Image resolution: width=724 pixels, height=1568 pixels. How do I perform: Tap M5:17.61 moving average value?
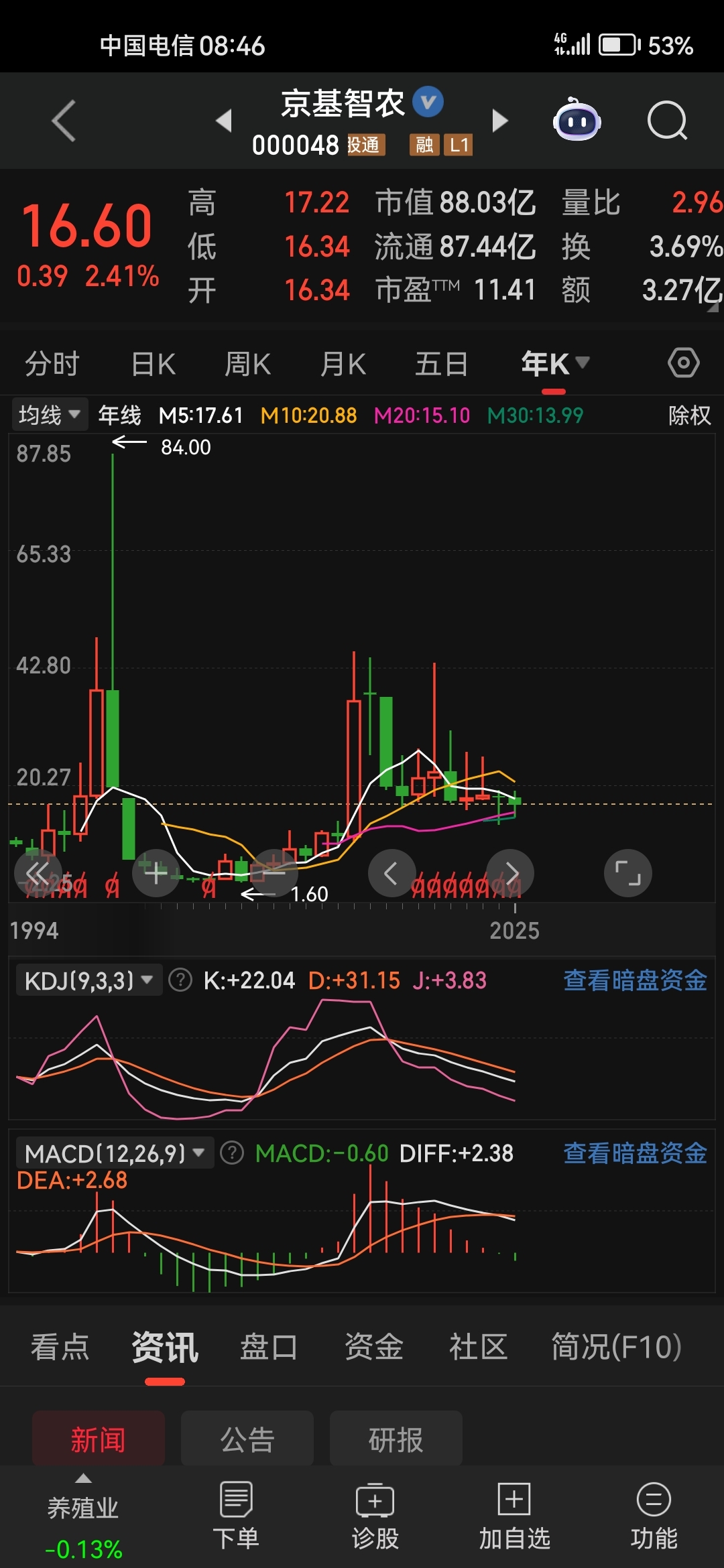pyautogui.click(x=200, y=415)
